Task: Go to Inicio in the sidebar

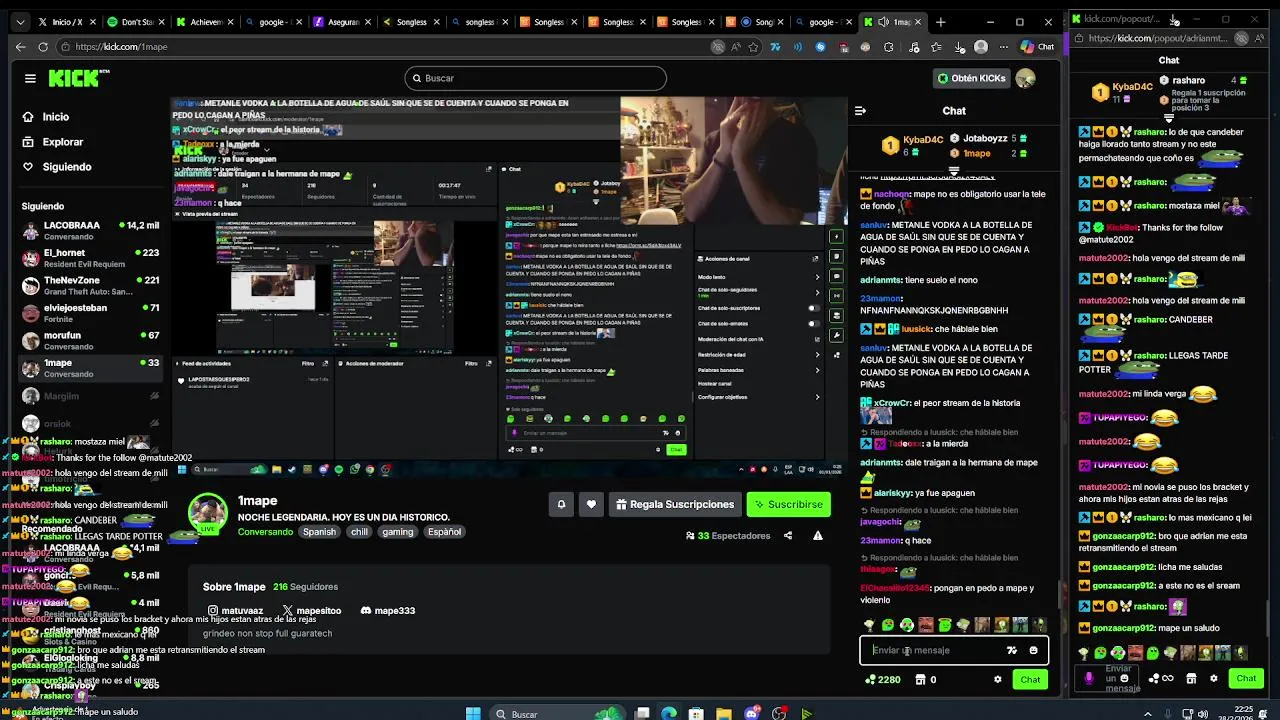Action: [x=56, y=117]
